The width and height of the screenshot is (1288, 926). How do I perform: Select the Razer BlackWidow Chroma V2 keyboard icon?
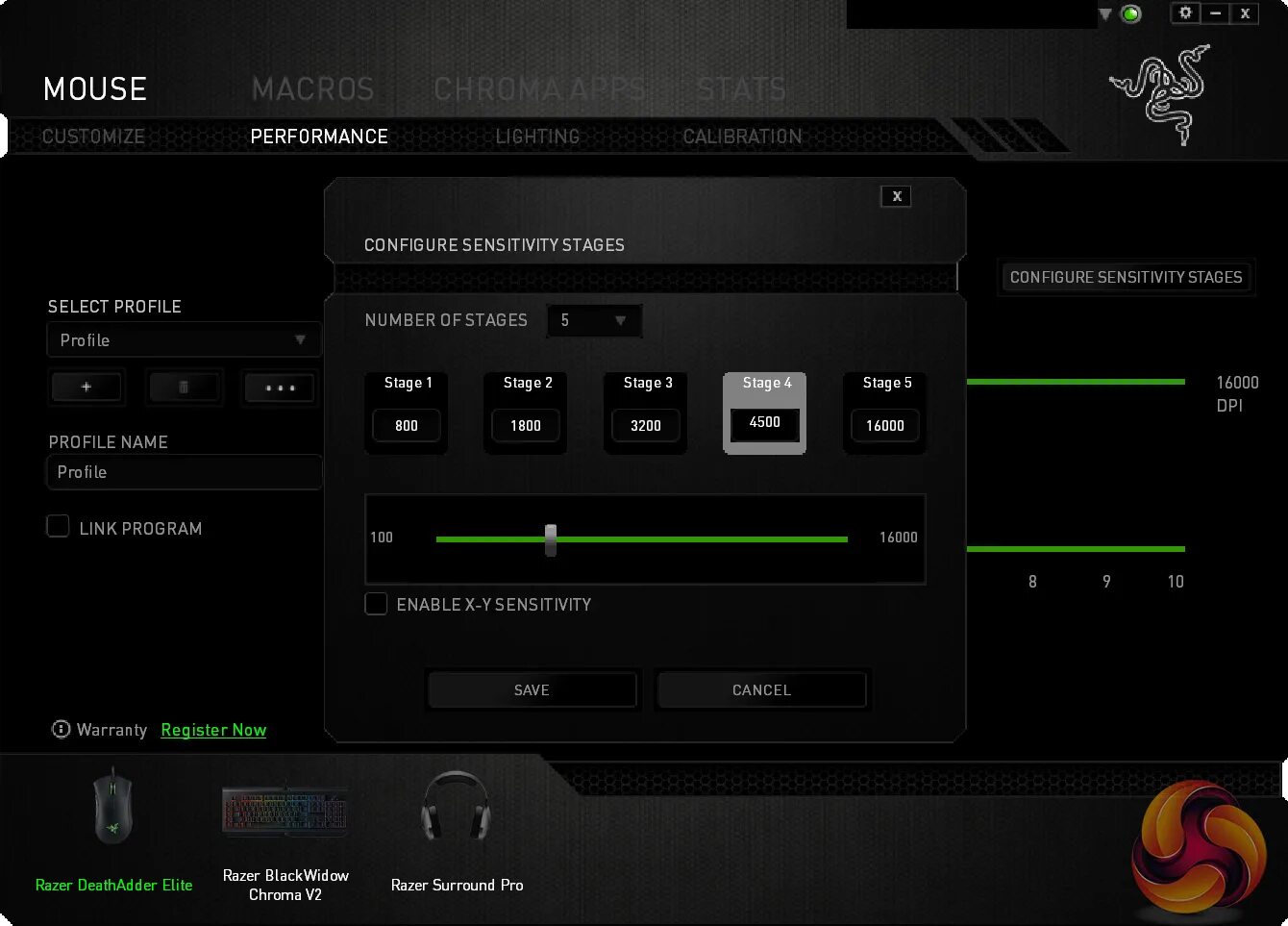[285, 808]
